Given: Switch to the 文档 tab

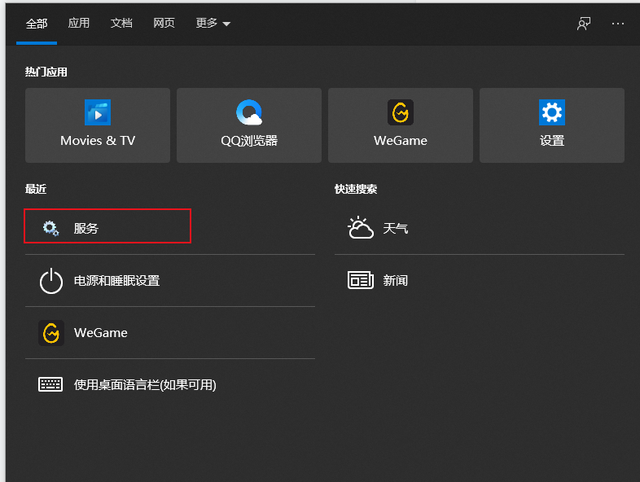Looking at the screenshot, I should coord(121,23).
